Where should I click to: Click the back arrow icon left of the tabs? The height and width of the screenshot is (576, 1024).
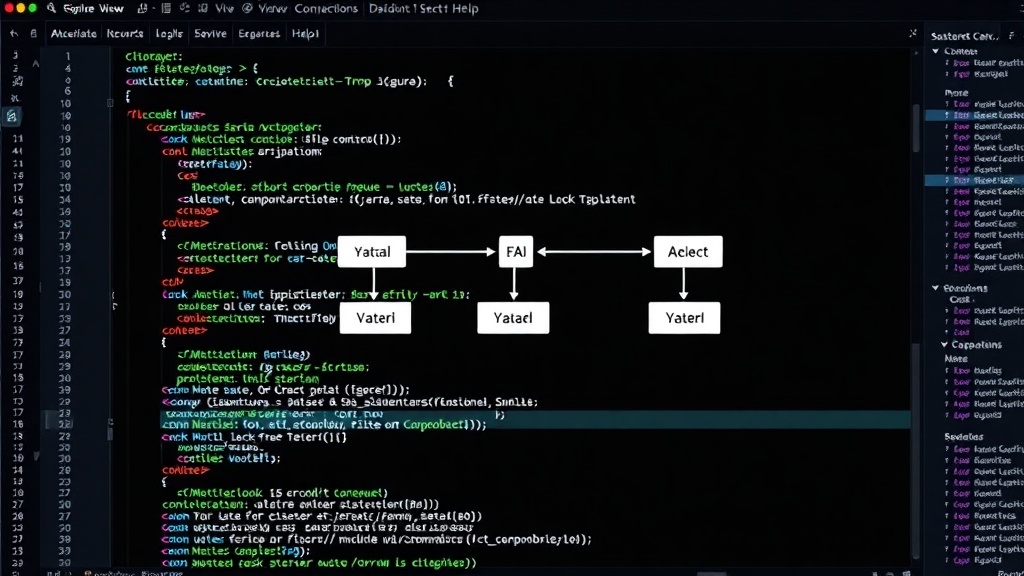pos(14,33)
